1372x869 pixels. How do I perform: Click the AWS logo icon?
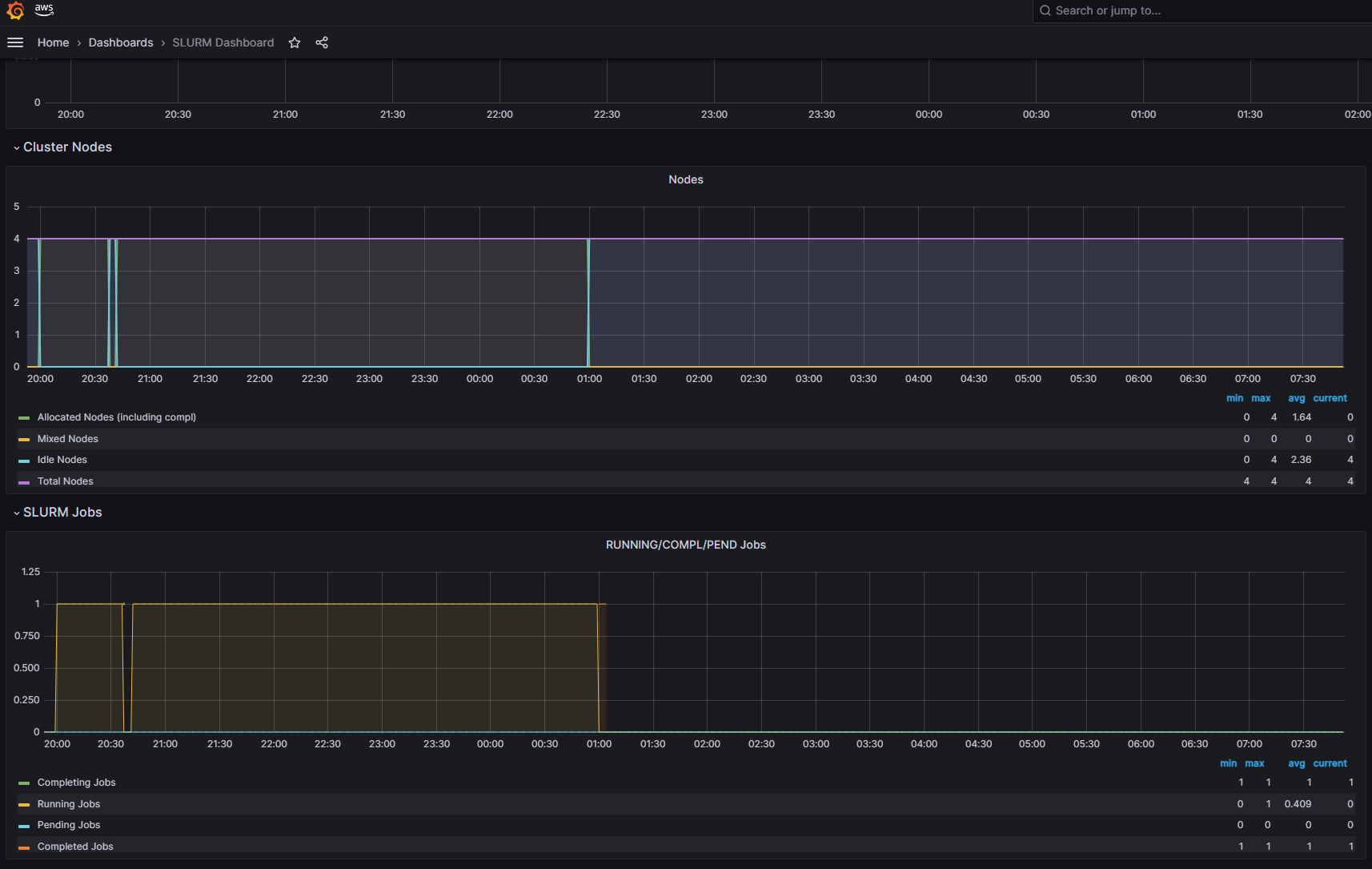point(44,10)
